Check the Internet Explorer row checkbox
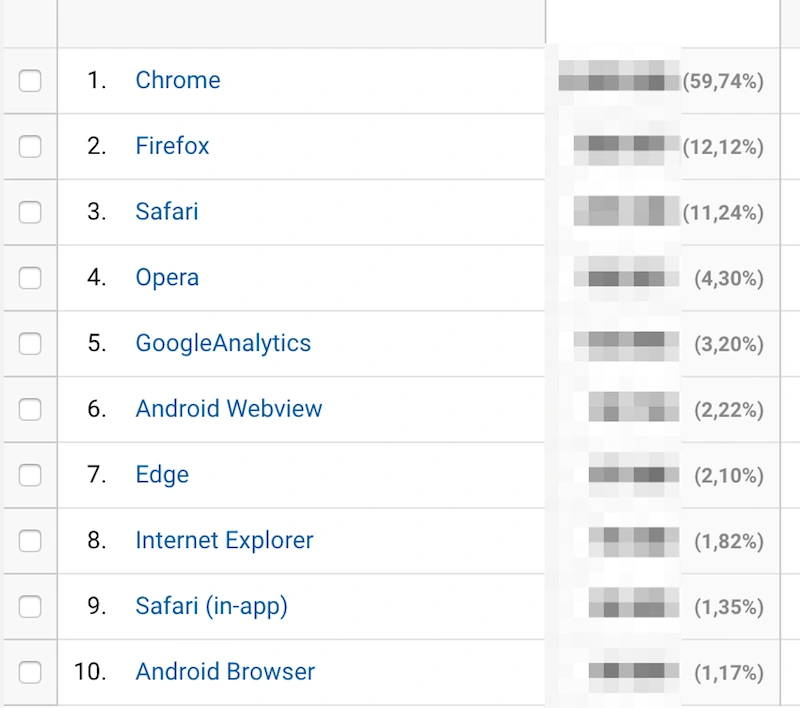The width and height of the screenshot is (800, 708). 30,541
